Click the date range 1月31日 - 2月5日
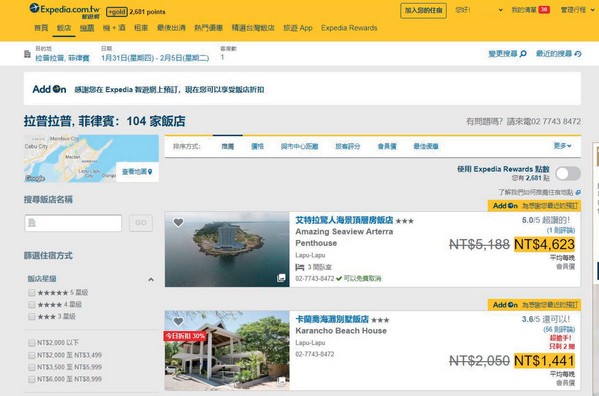Image resolution: width=599 pixels, height=396 pixels. [x=155, y=58]
